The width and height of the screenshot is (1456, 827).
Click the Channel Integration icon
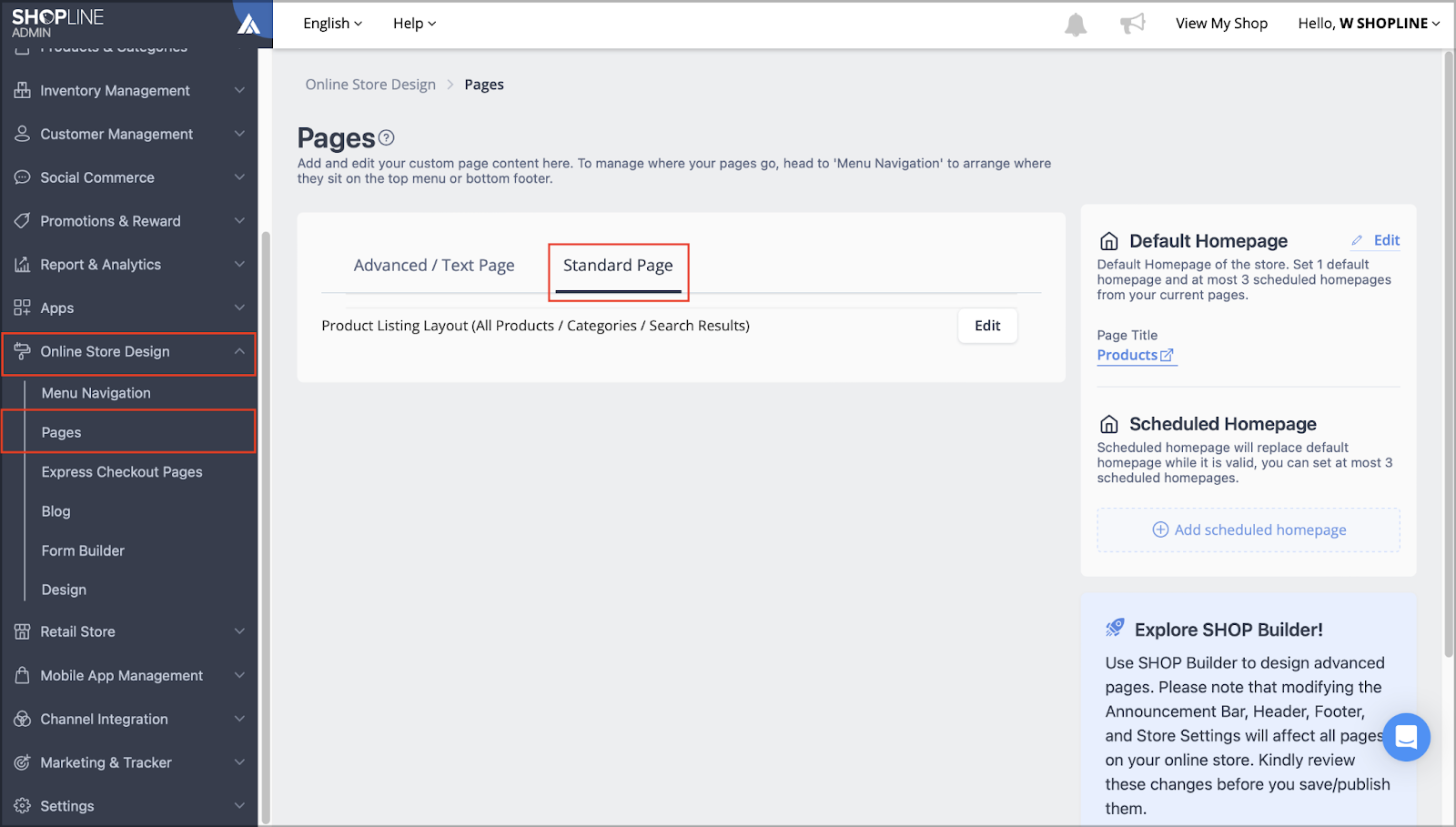coord(22,719)
